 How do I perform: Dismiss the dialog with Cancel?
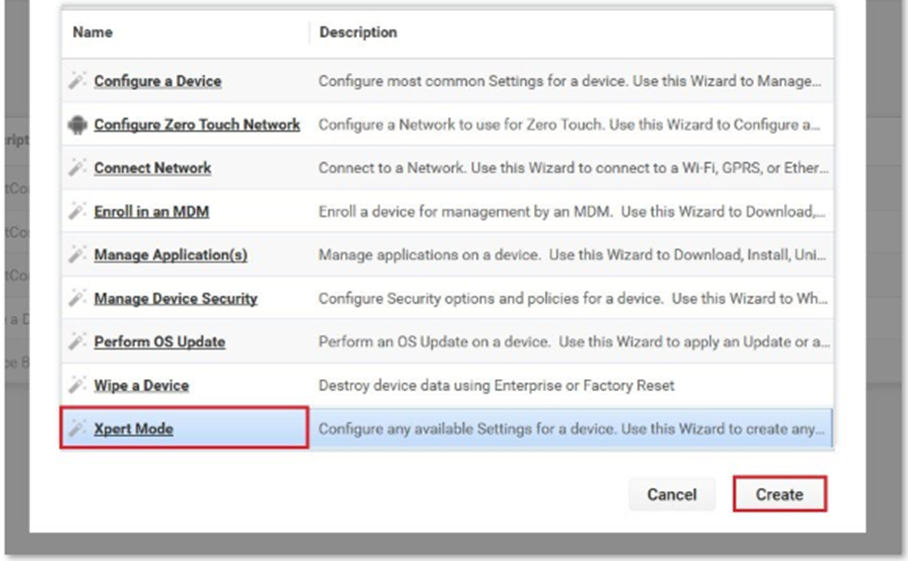click(x=671, y=494)
